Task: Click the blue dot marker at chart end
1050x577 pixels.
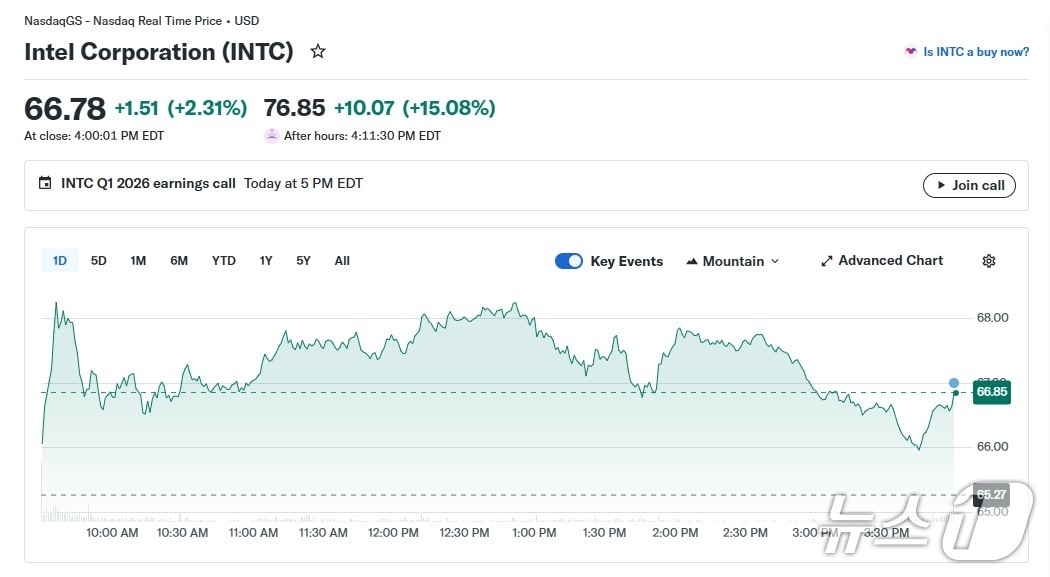Action: click(954, 383)
